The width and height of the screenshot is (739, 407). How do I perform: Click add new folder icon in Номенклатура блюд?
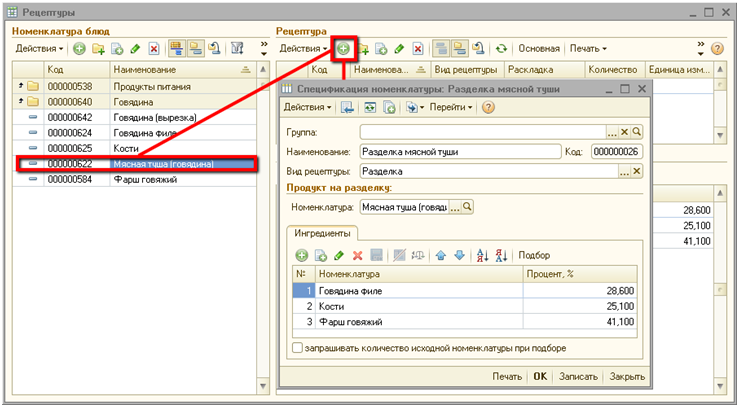pos(97,48)
